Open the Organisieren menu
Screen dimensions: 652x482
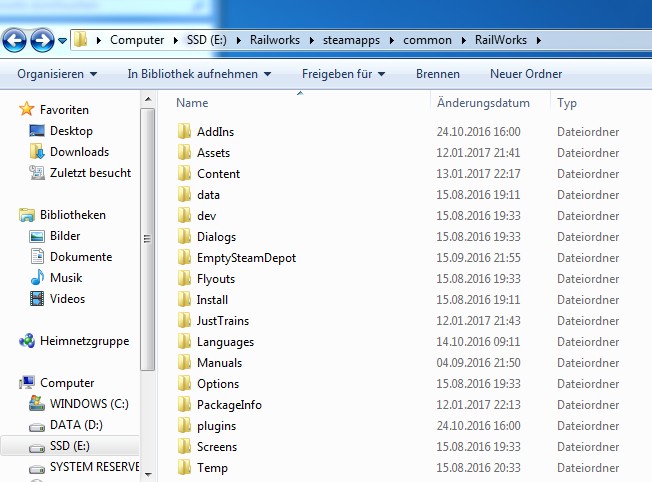click(57, 74)
